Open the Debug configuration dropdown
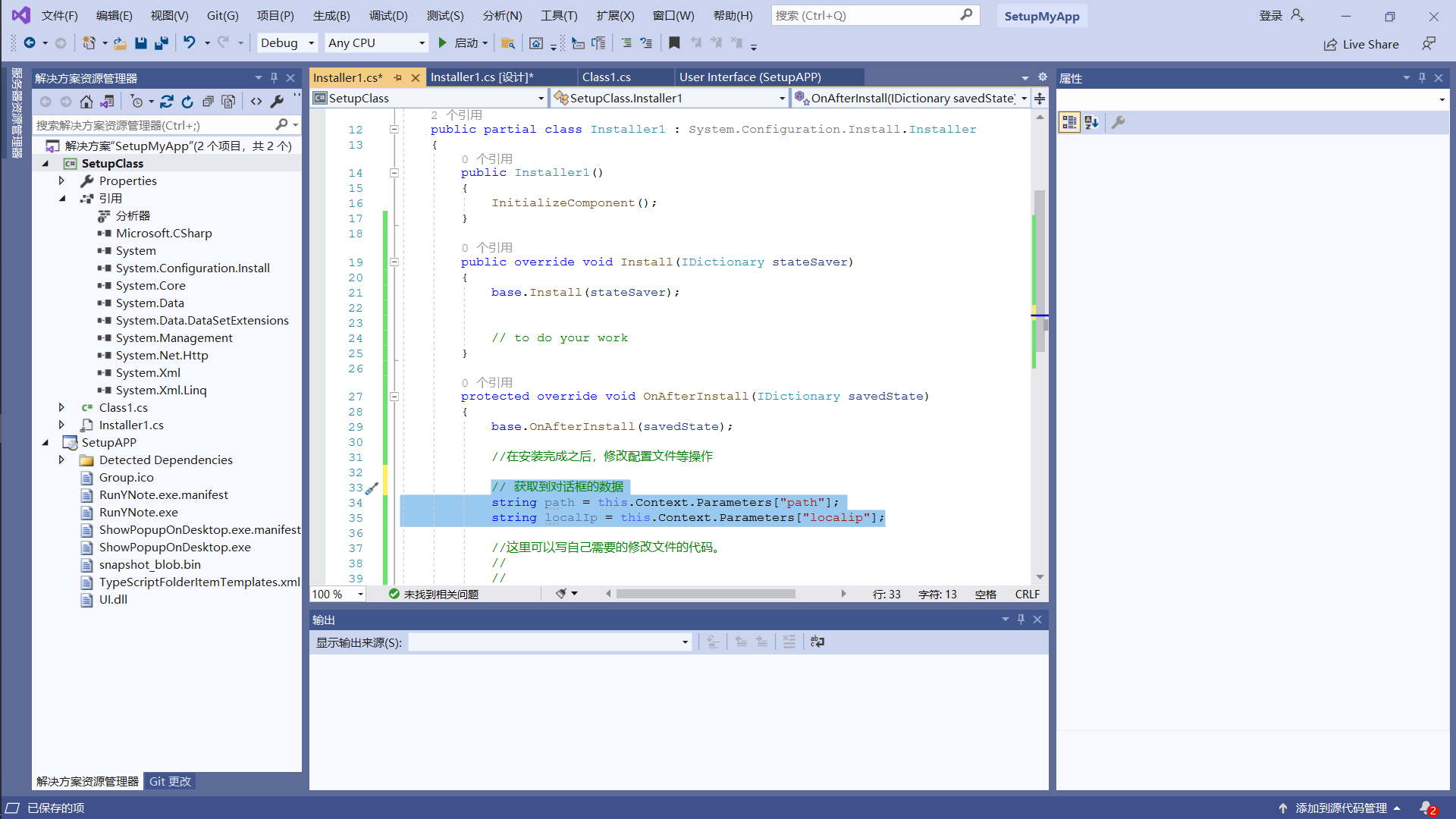1456x819 pixels. click(311, 43)
